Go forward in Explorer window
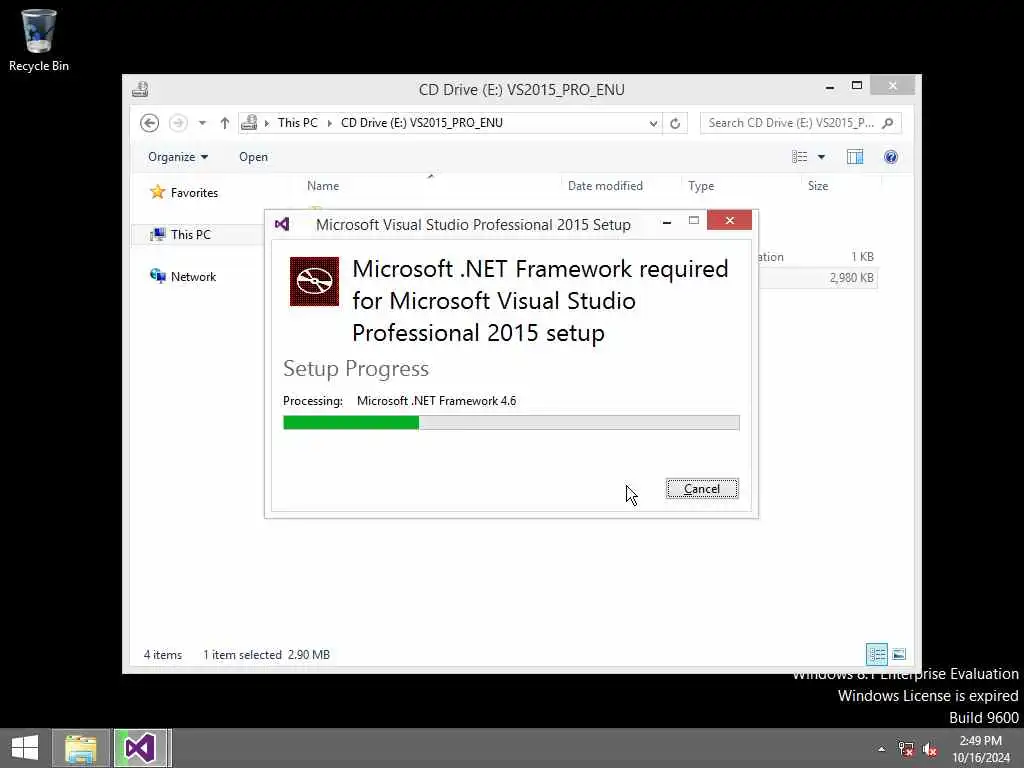The height and width of the screenshot is (768, 1024). coord(178,123)
